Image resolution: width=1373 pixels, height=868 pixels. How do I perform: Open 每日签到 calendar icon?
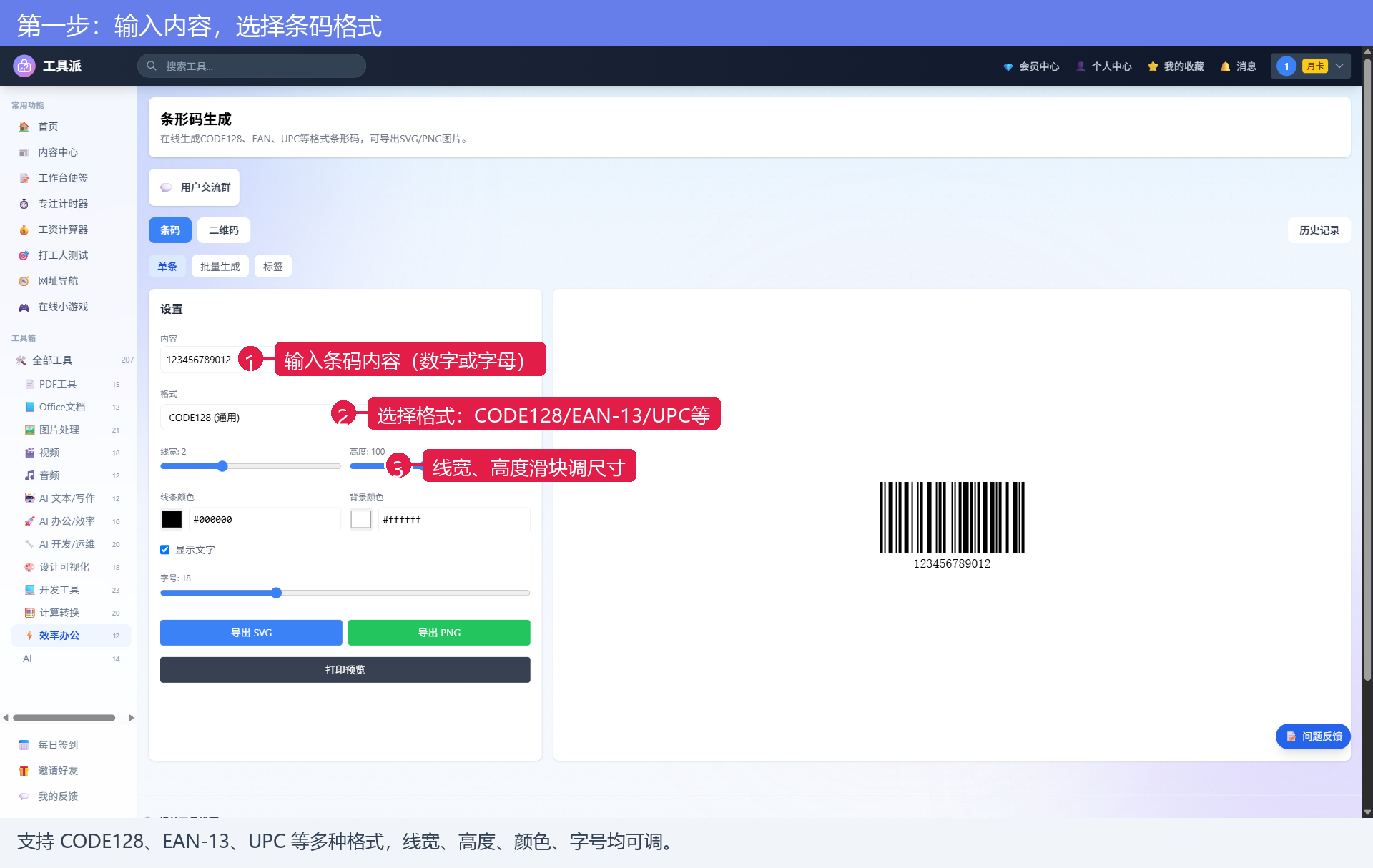[x=24, y=745]
